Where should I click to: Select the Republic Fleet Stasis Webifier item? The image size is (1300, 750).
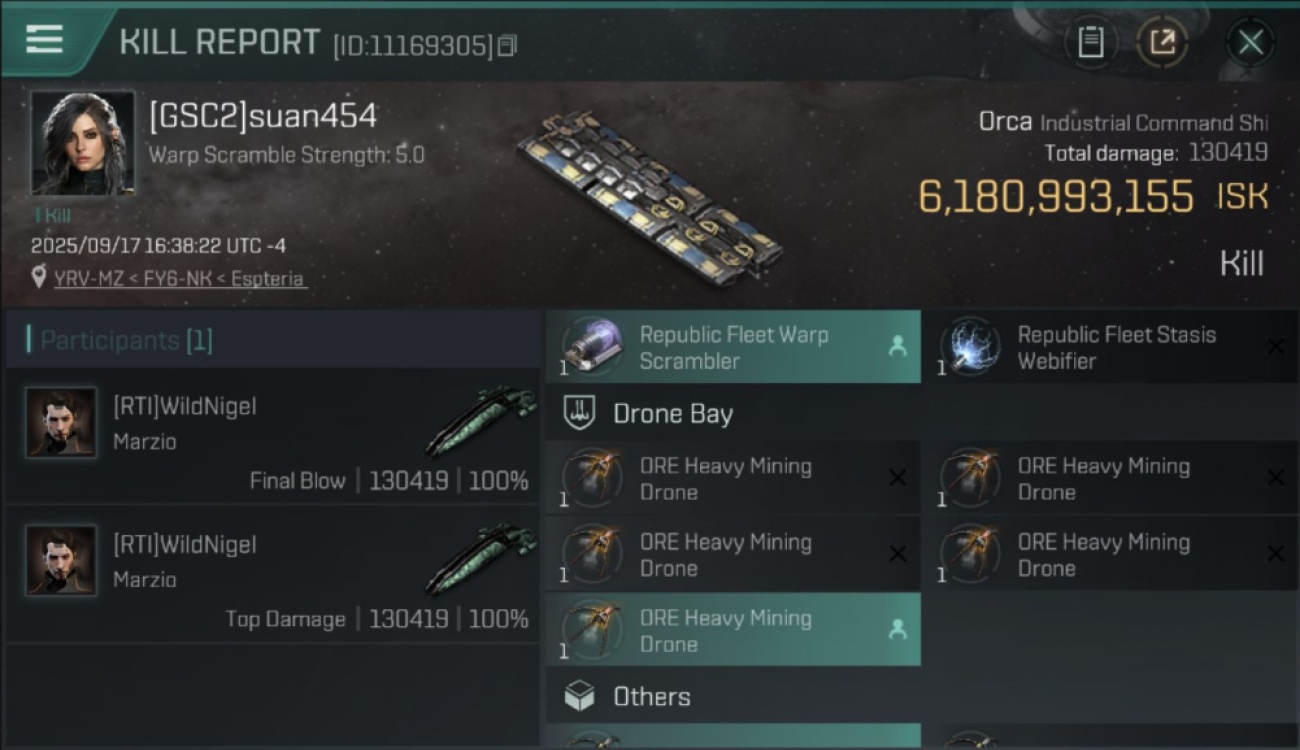click(1111, 347)
